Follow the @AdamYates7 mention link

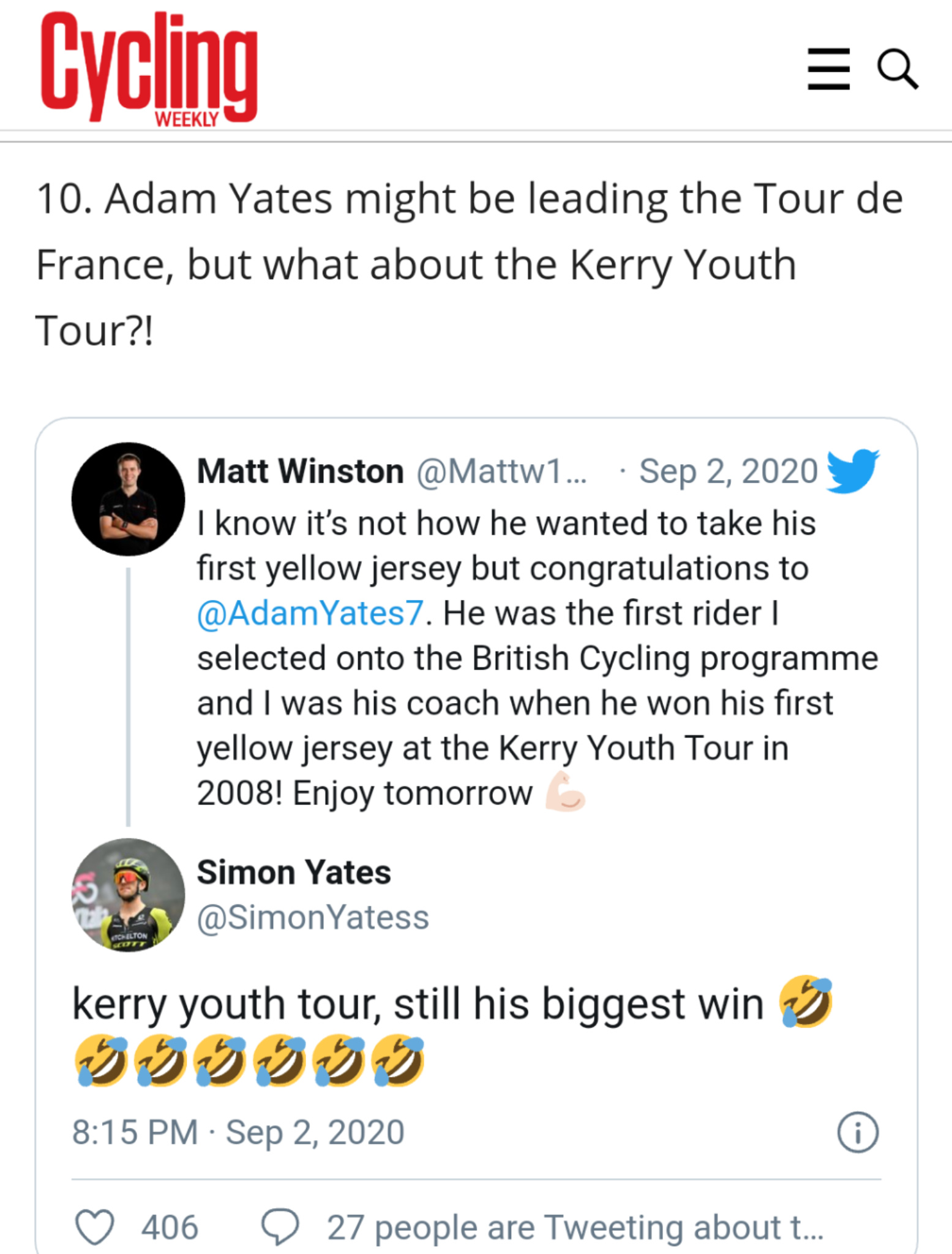[x=310, y=613]
